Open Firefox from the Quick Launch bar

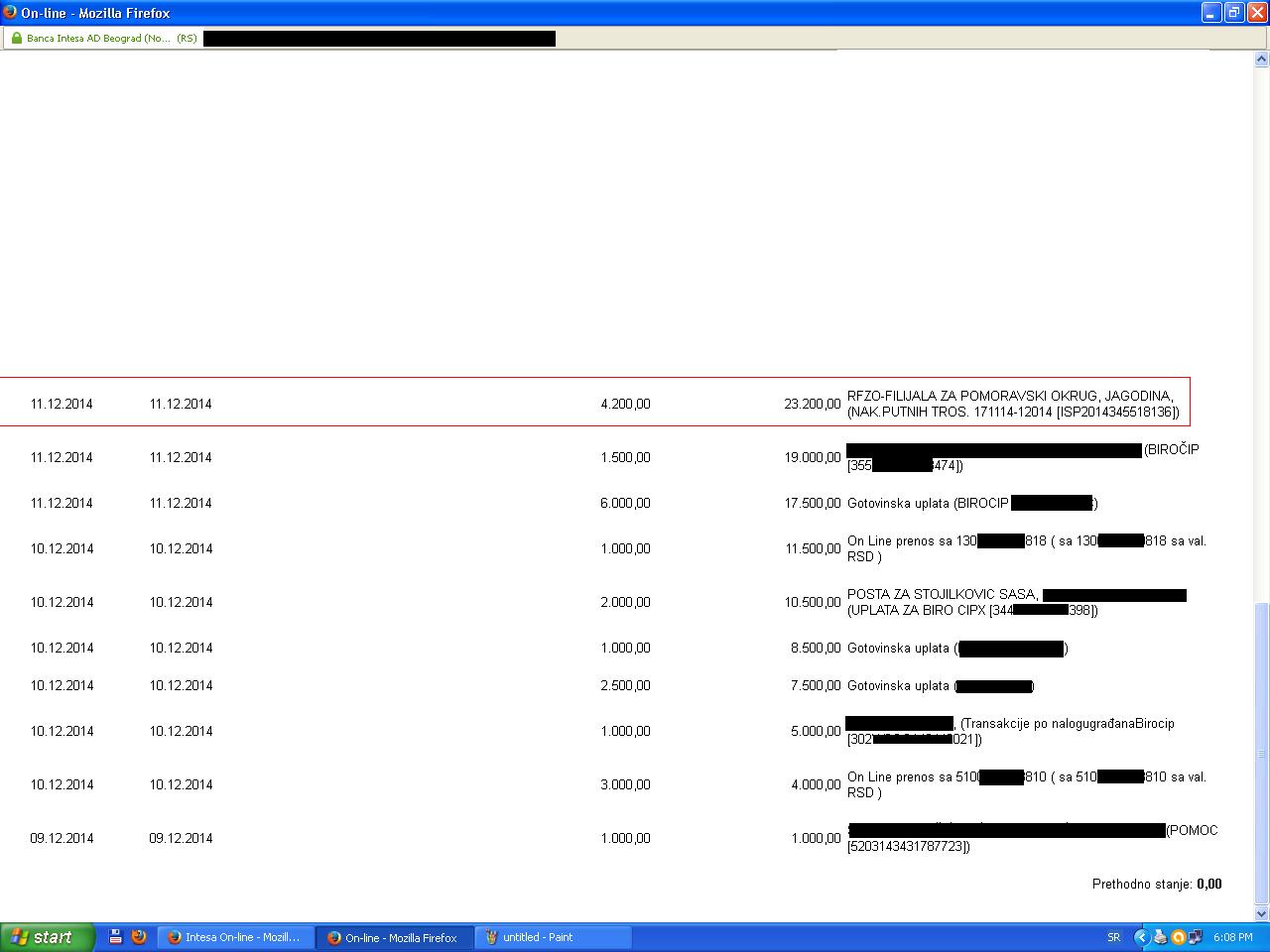point(139,936)
